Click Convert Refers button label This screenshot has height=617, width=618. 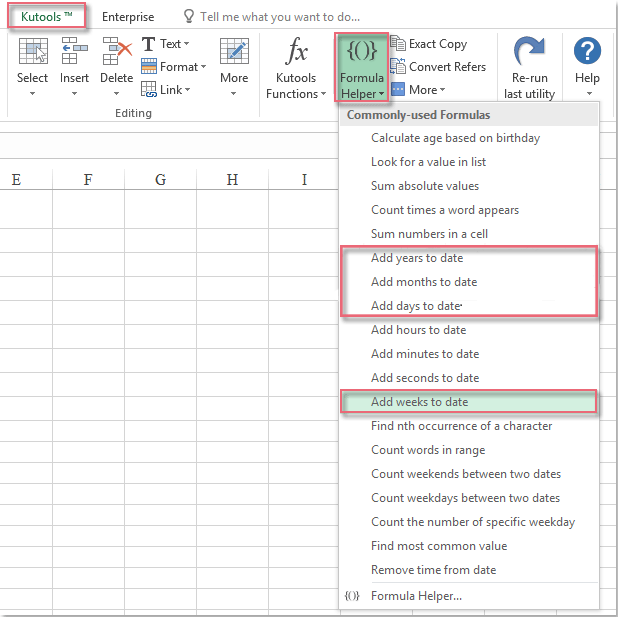447,67
